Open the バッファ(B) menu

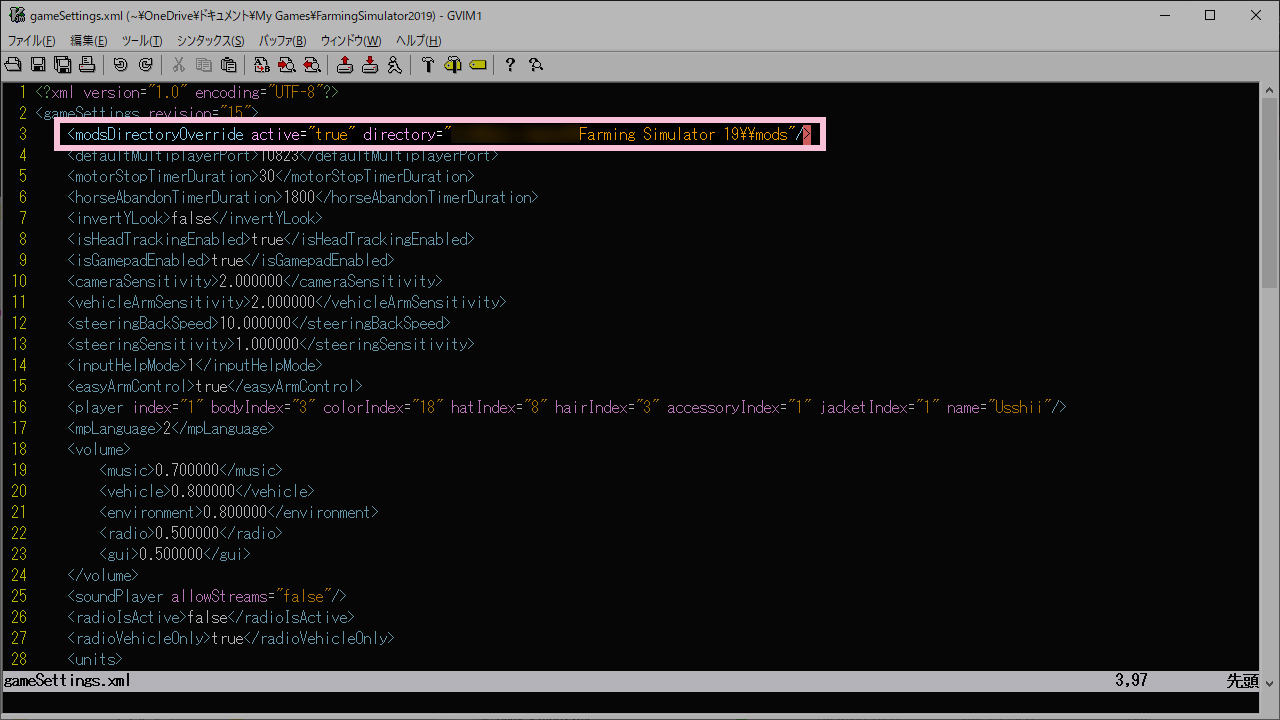point(282,41)
